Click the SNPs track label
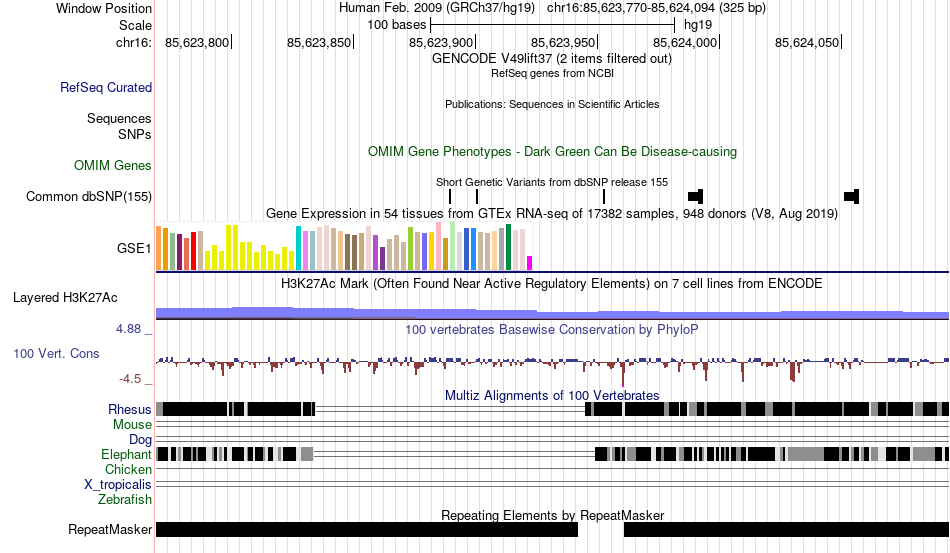The width and height of the screenshot is (950, 553). click(x=135, y=134)
